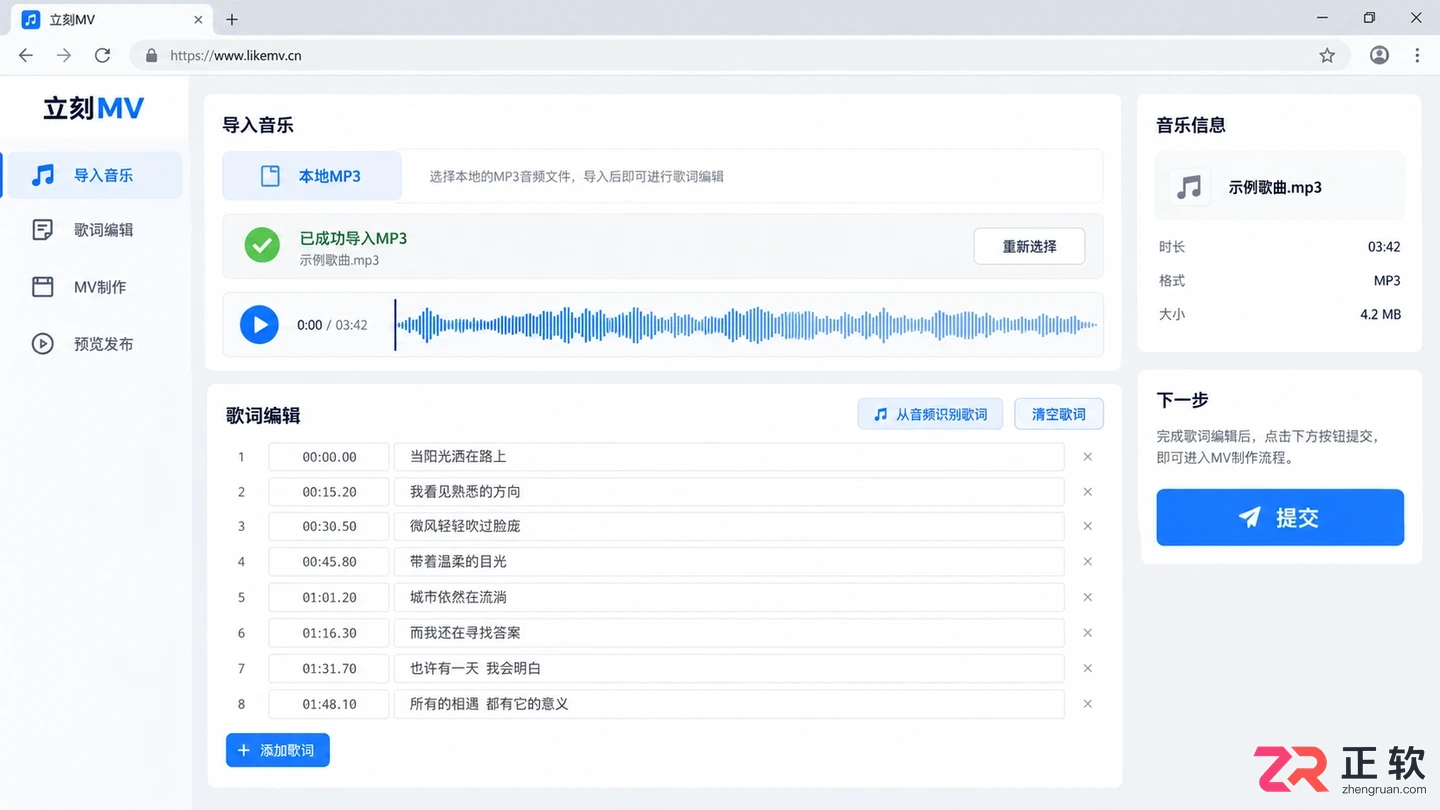Image resolution: width=1440 pixels, height=810 pixels.
Task: Go forward with the browser forward arrow
Action: pyautogui.click(x=64, y=56)
